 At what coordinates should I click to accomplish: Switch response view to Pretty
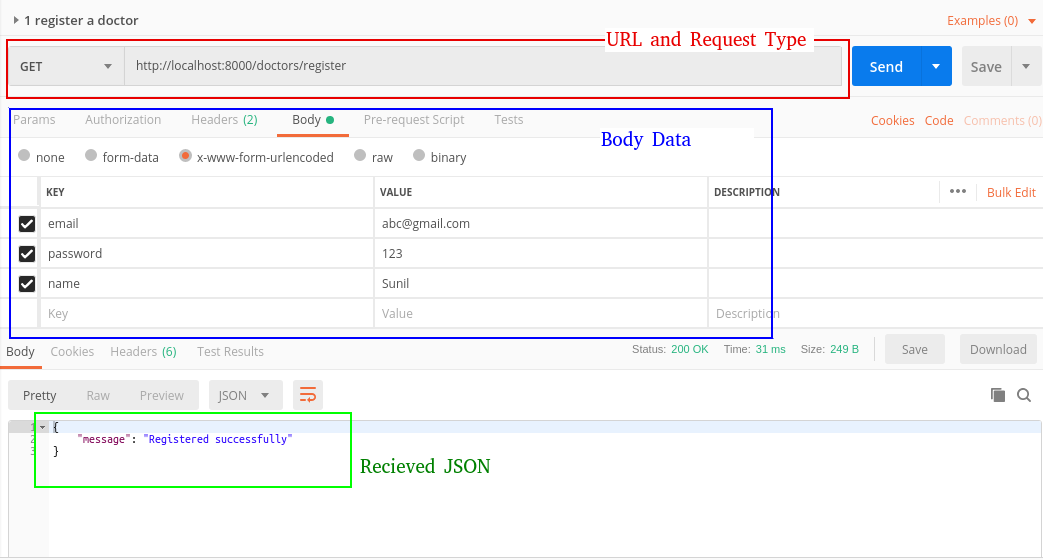coord(39,395)
